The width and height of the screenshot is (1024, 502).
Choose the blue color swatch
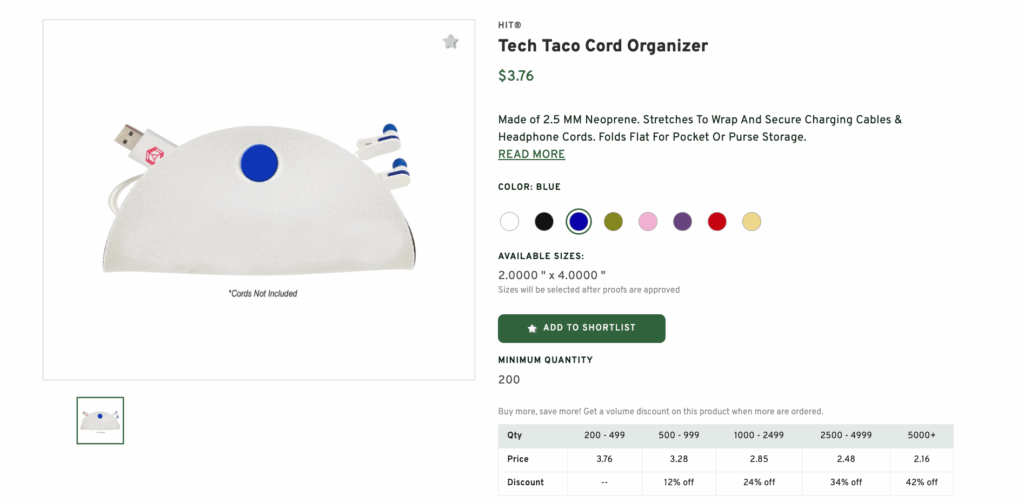(x=578, y=221)
